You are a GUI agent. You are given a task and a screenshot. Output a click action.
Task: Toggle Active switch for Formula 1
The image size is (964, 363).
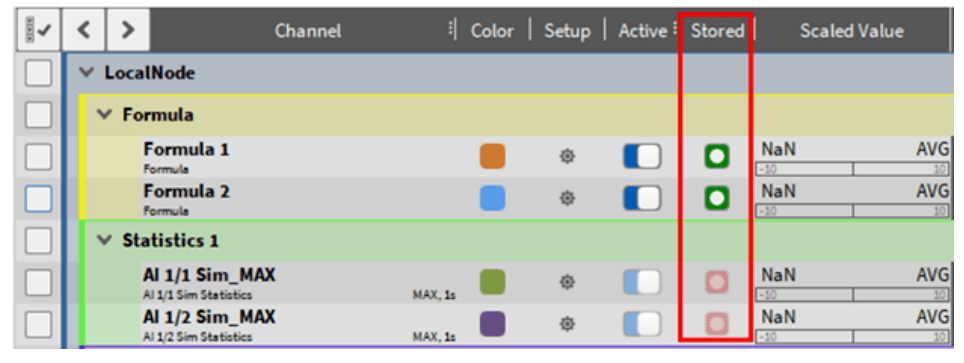(x=642, y=156)
